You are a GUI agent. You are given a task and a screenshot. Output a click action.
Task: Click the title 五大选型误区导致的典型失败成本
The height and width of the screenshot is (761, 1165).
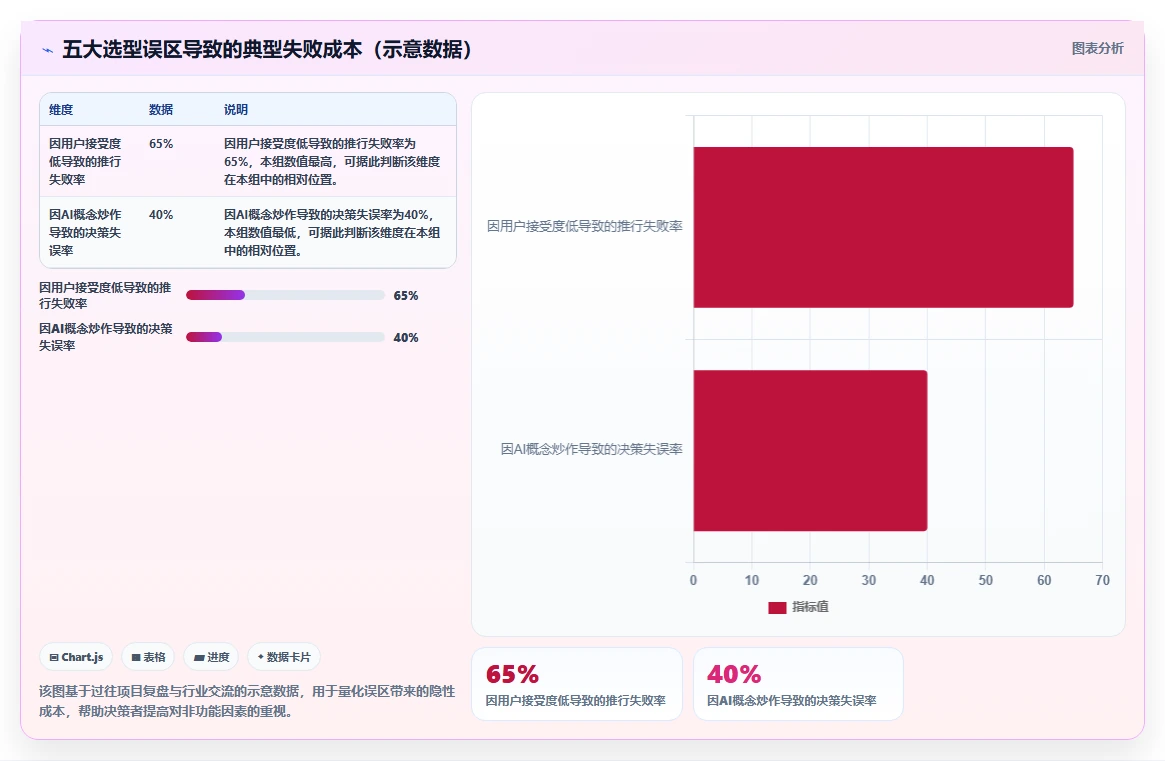[x=267, y=49]
